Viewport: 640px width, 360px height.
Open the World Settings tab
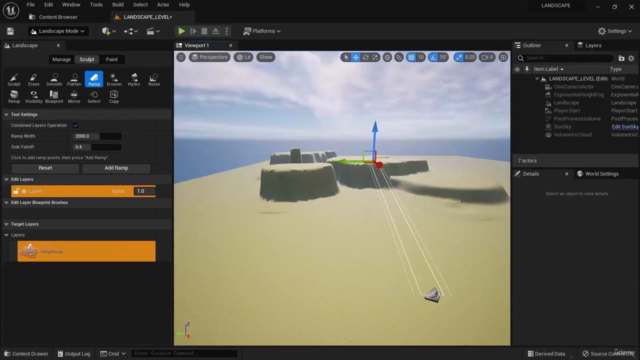coord(598,174)
